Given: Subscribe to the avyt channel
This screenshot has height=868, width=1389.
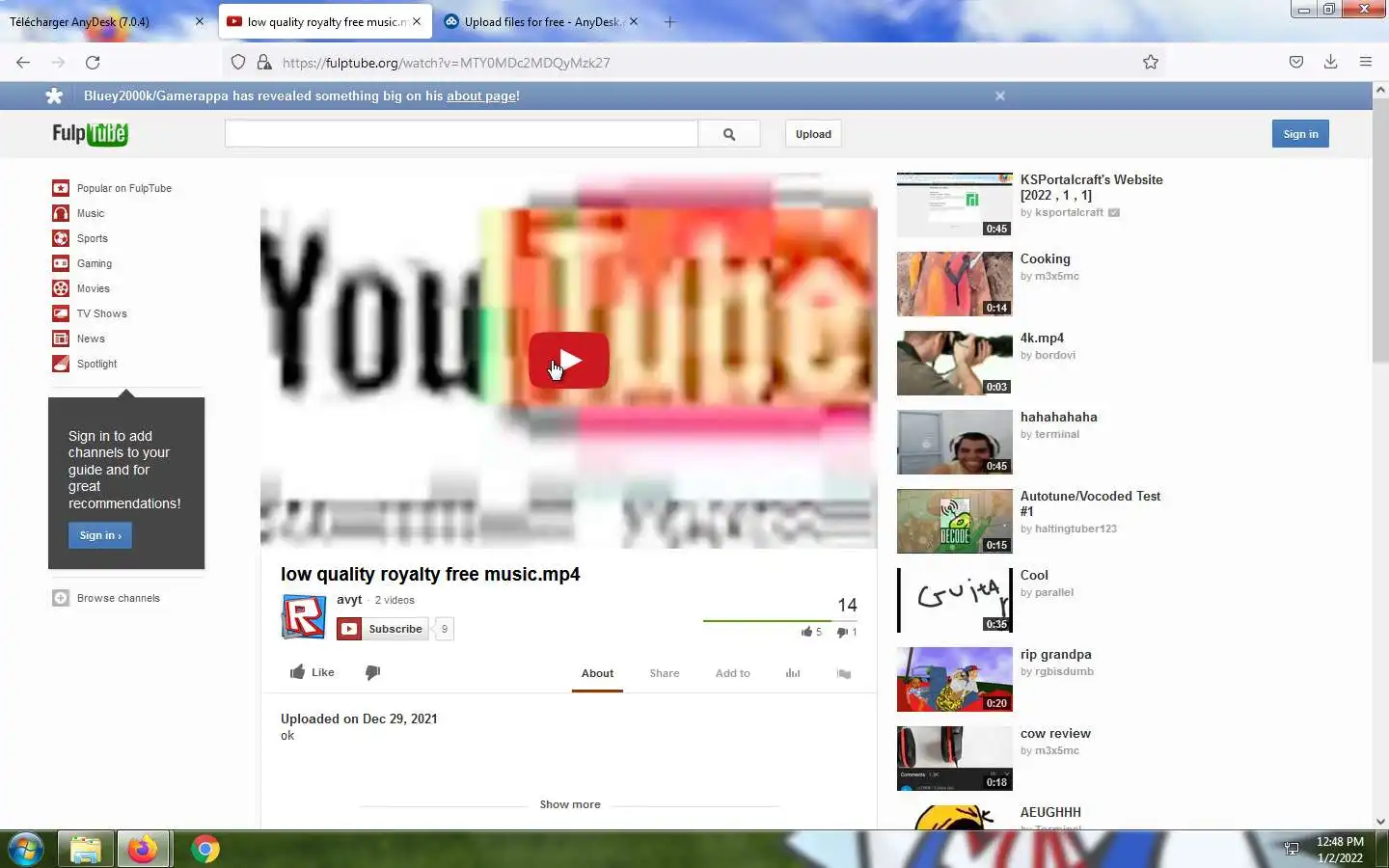Looking at the screenshot, I should point(382,629).
